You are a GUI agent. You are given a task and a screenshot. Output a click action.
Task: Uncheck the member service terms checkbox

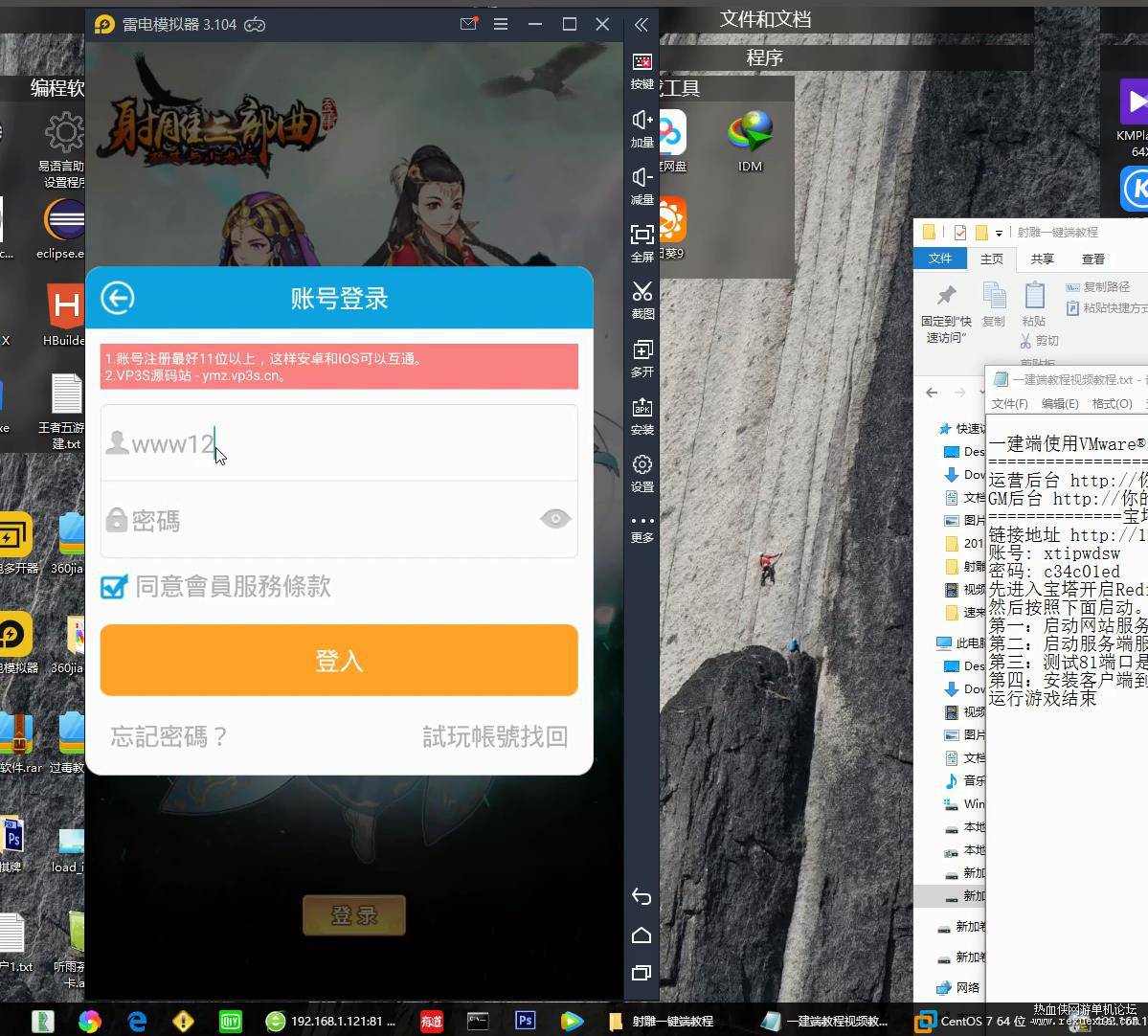(114, 586)
